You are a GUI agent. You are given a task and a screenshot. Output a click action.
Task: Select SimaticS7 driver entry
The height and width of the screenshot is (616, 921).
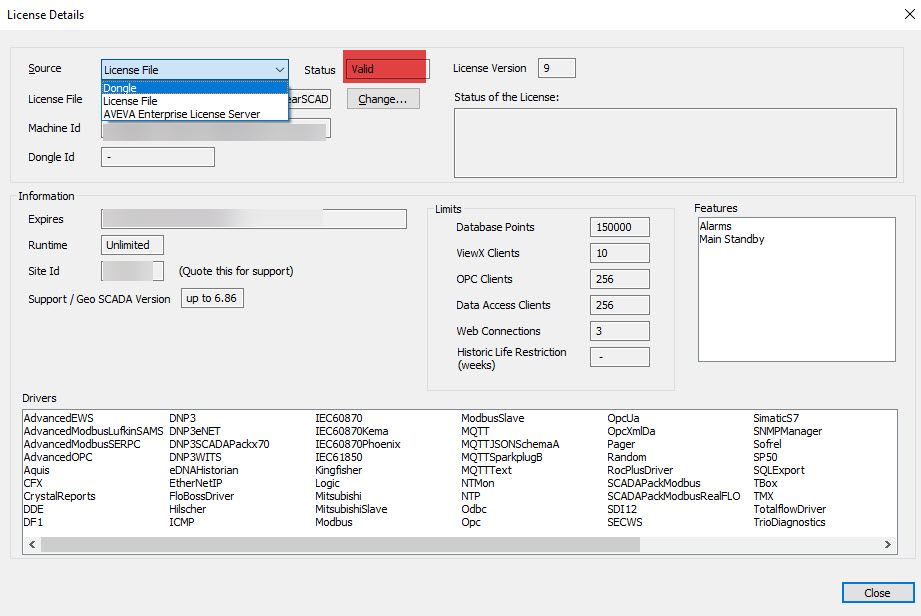coord(776,418)
